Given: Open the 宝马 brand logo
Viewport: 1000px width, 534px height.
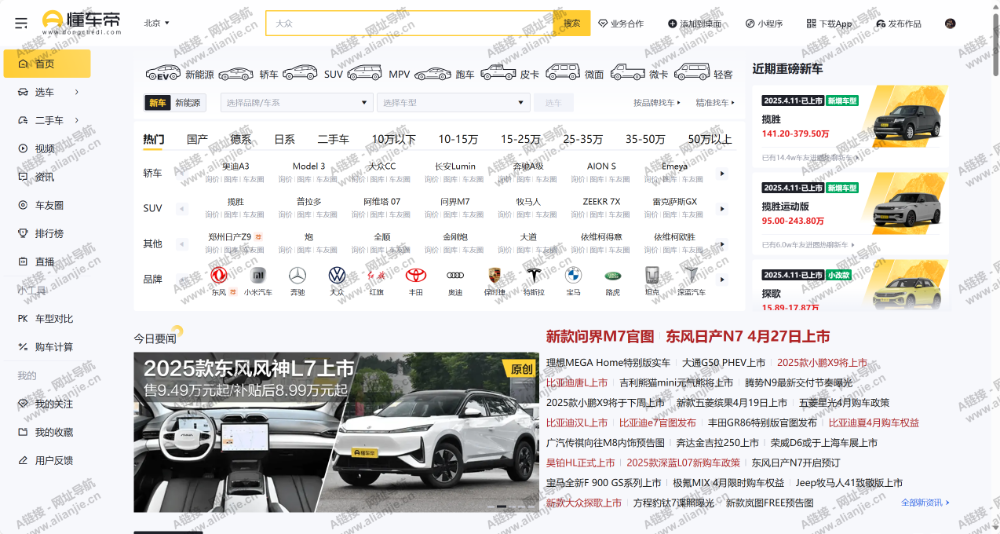Looking at the screenshot, I should [573, 276].
